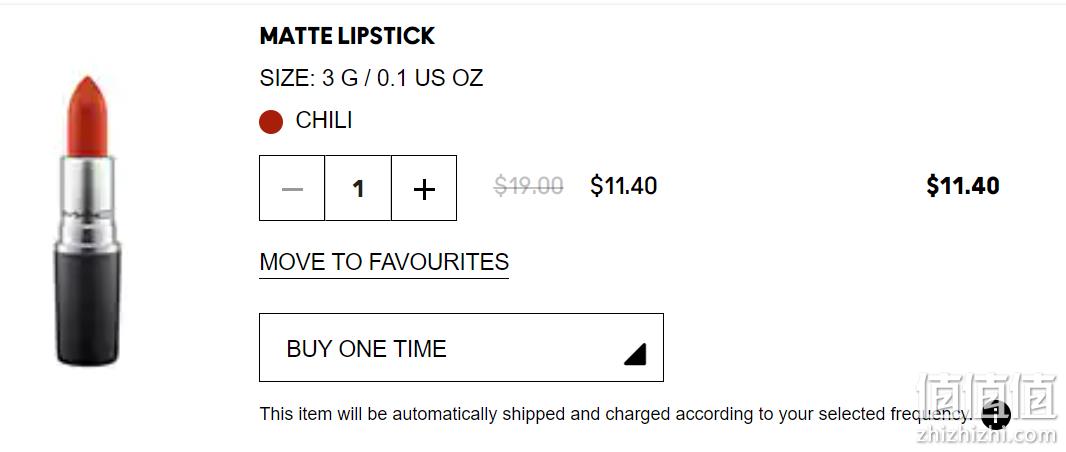Focus the quantity field showing 1
This screenshot has width=1066, height=452.
point(358,189)
